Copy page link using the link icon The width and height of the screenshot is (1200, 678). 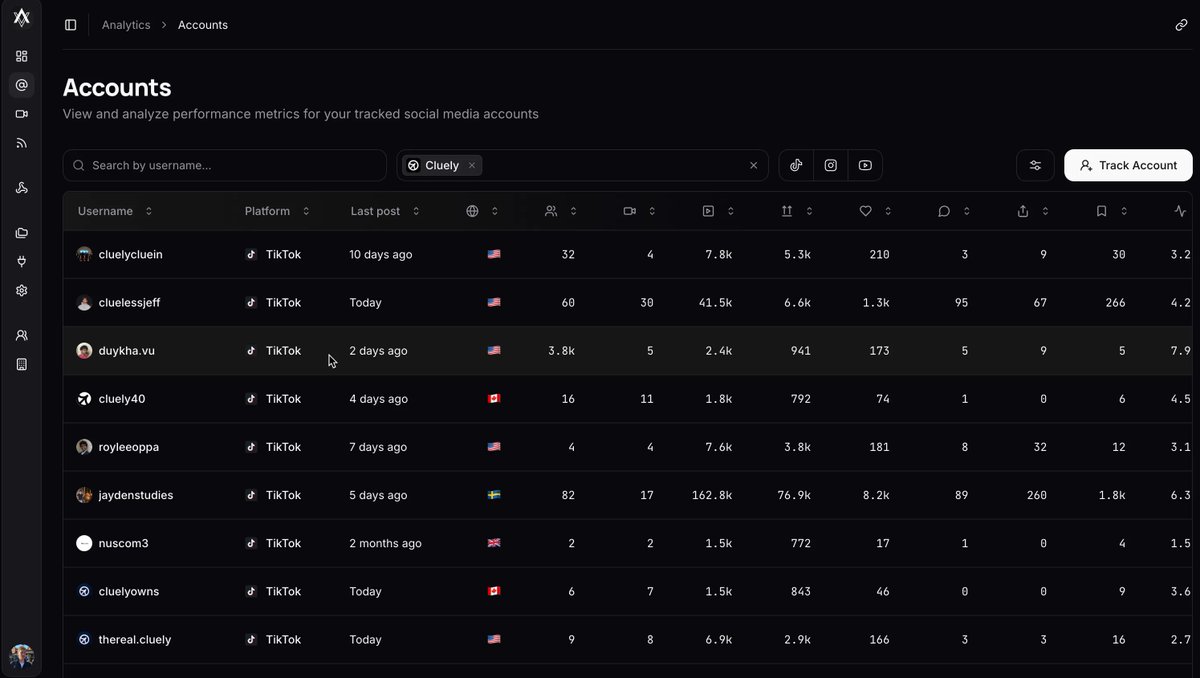[1181, 25]
